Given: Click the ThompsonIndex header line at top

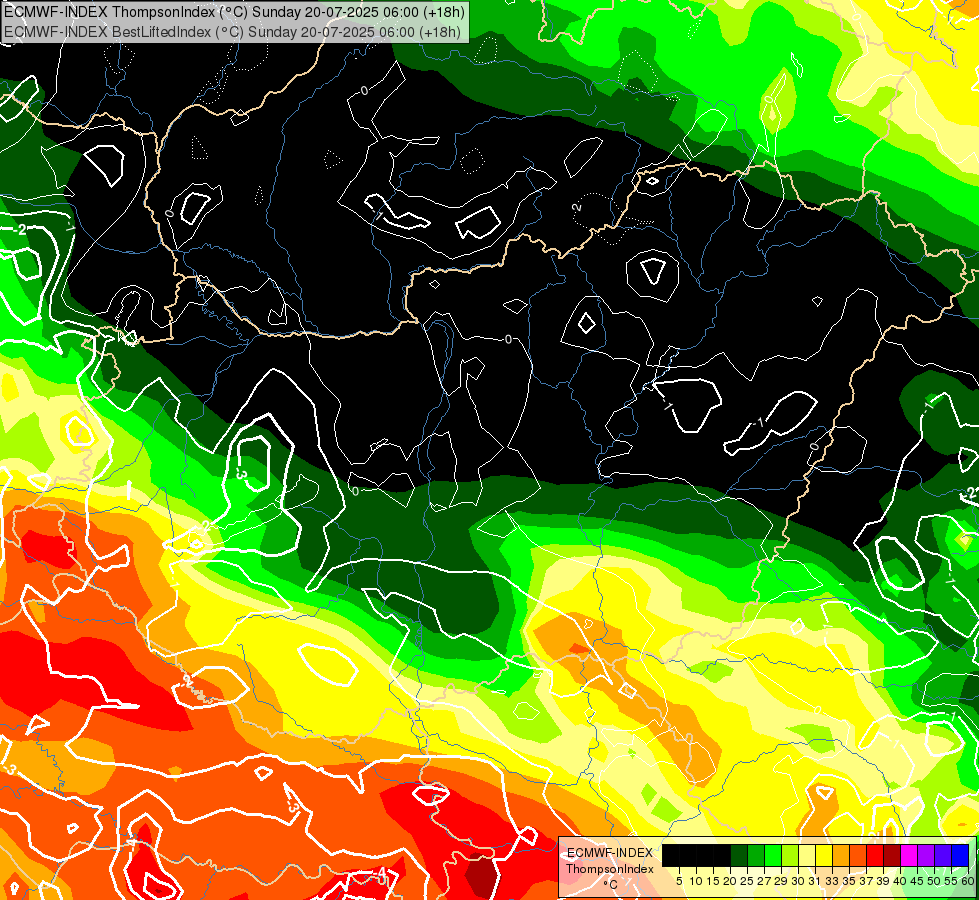Looking at the screenshot, I should click(234, 11).
